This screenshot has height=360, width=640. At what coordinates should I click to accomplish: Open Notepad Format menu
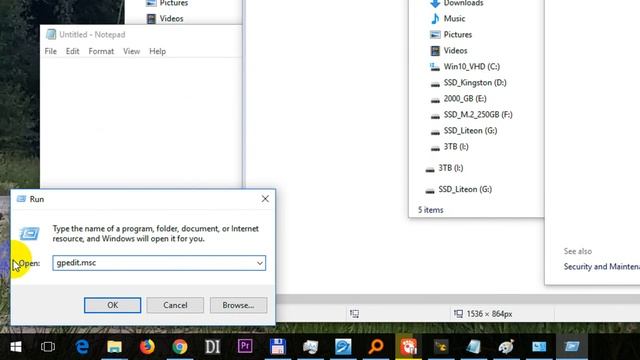(101, 51)
